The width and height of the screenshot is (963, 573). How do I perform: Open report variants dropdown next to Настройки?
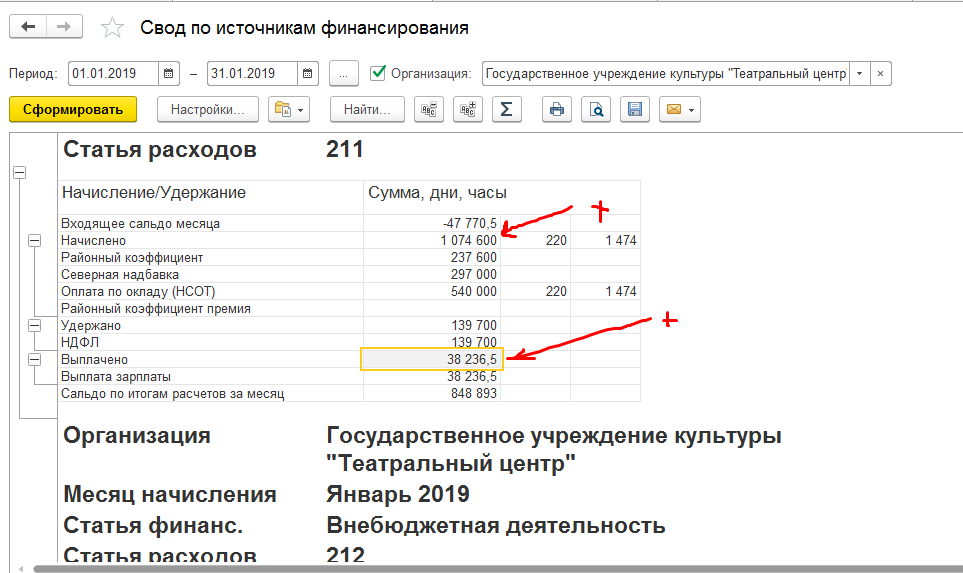290,110
